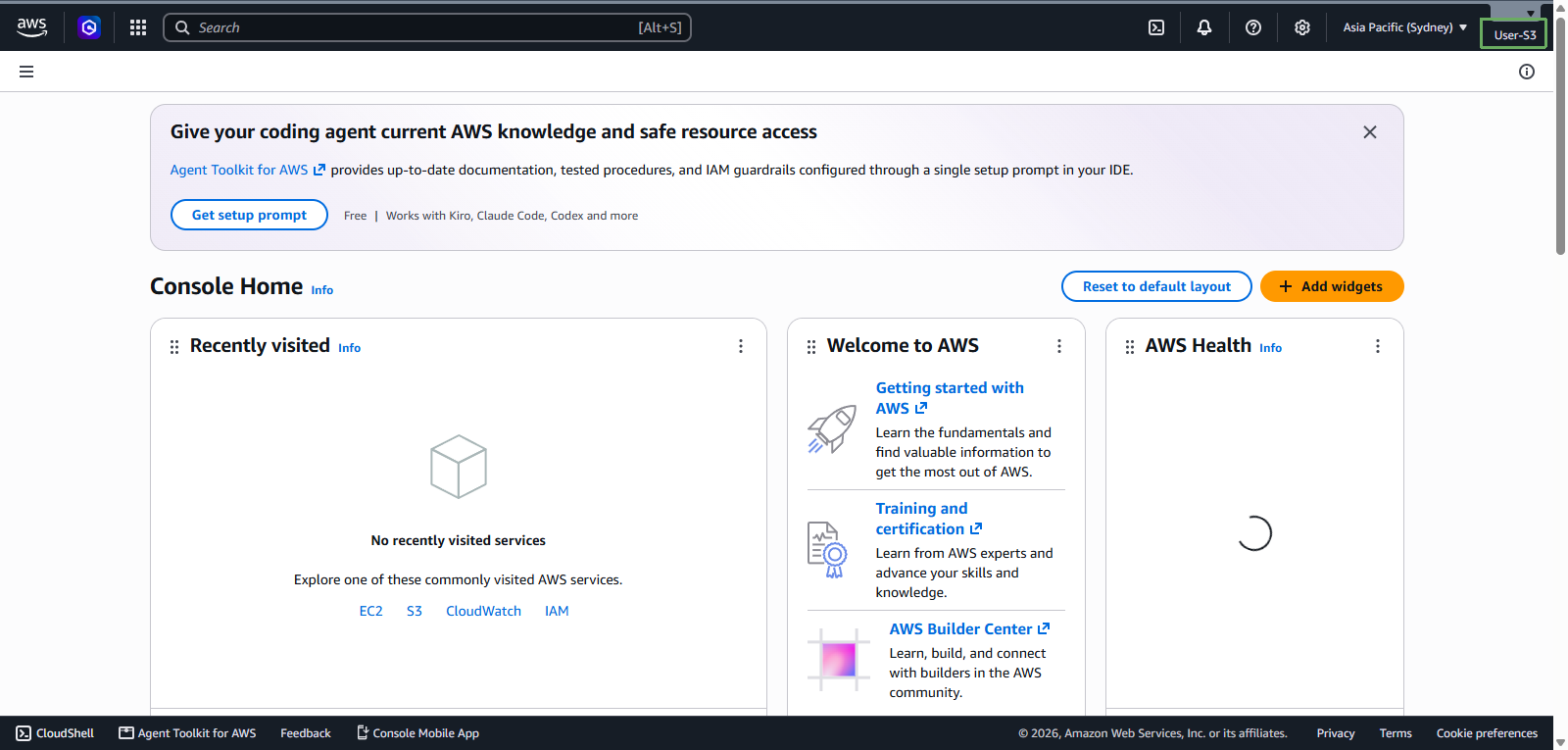
Task: Open AWS Health widget options menu
Action: tap(1378, 346)
